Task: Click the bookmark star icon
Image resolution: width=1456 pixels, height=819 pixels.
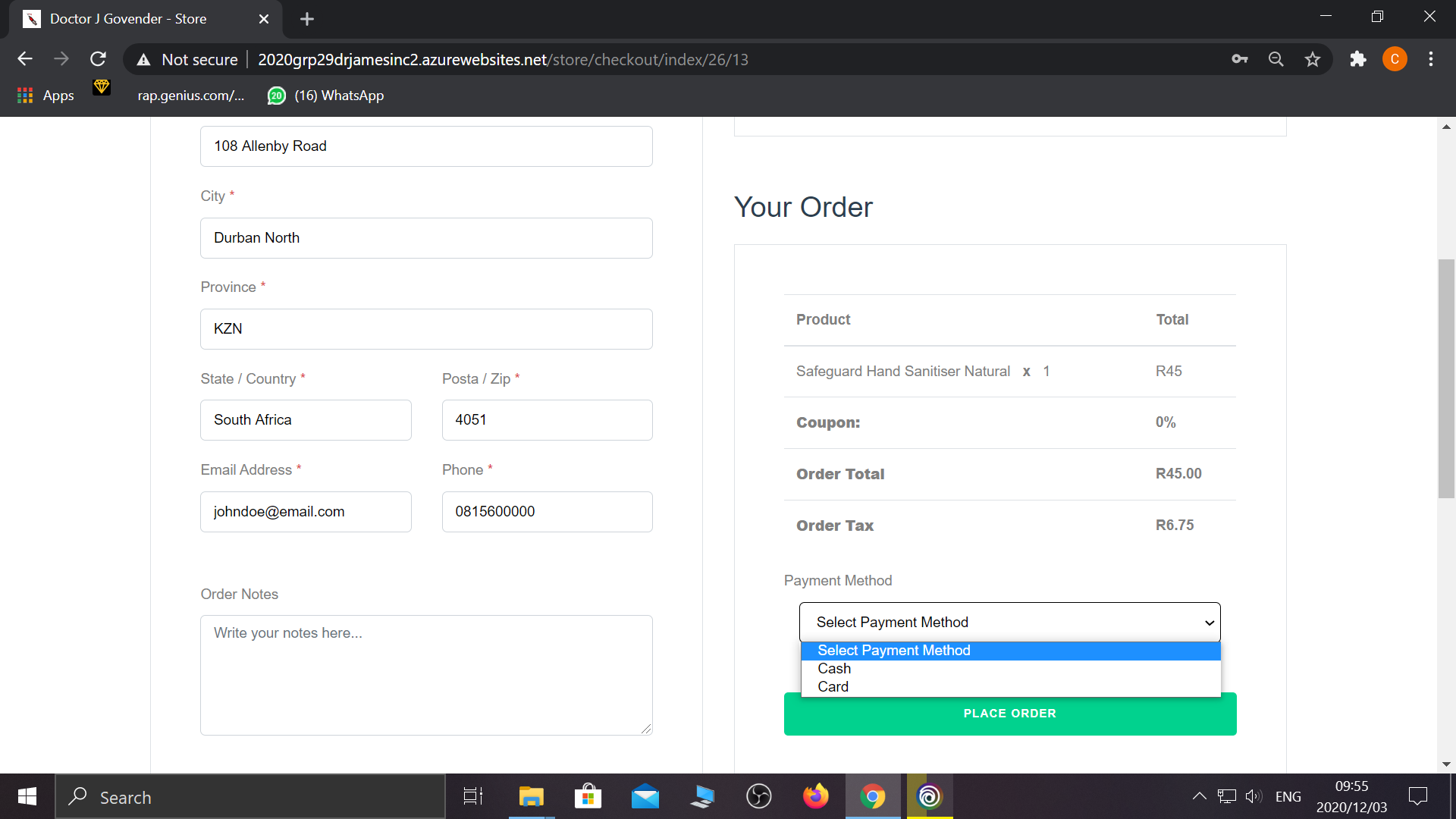Action: pos(1313,59)
